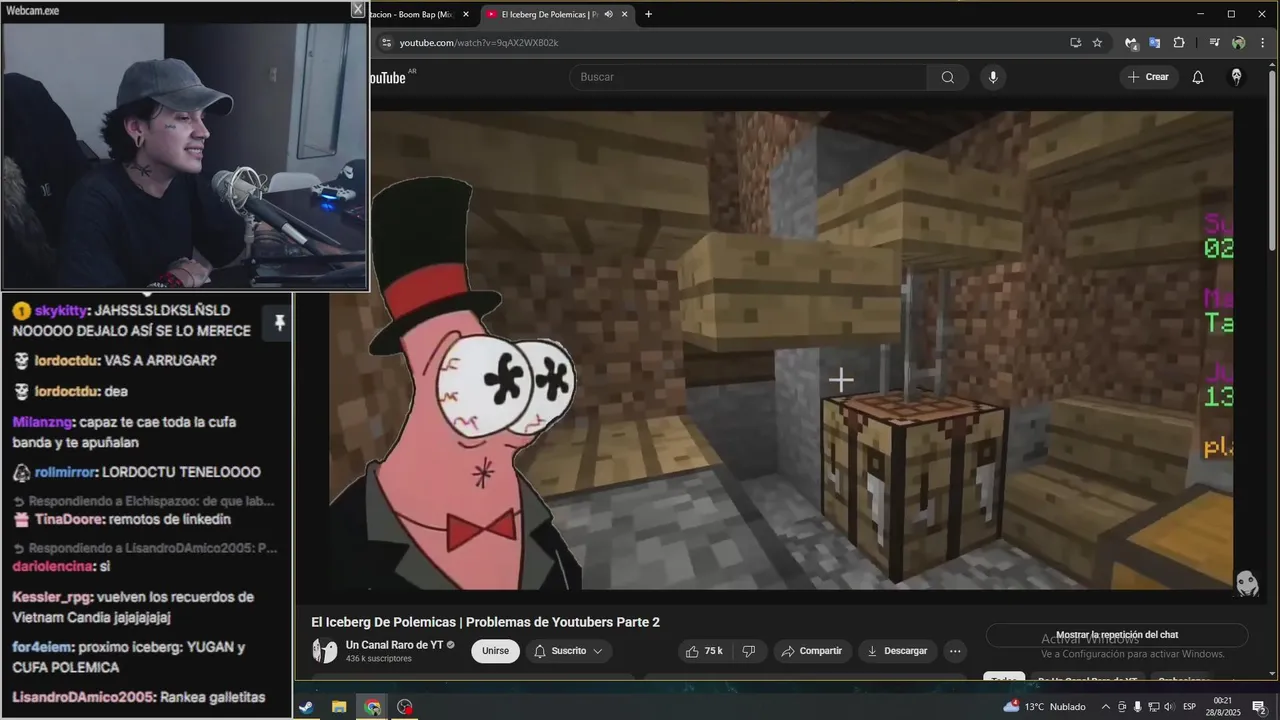Viewport: 1280px width, 720px height.
Task: Click the extension icon with badge 4
Action: (x=1131, y=43)
